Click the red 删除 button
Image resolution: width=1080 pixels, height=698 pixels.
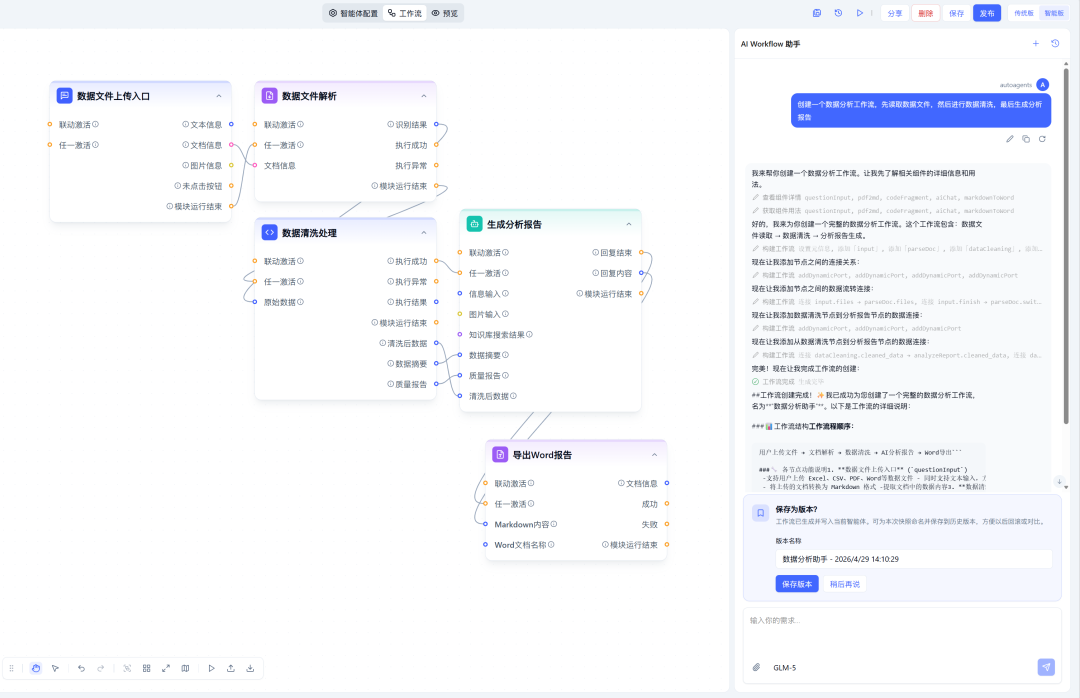pos(926,13)
